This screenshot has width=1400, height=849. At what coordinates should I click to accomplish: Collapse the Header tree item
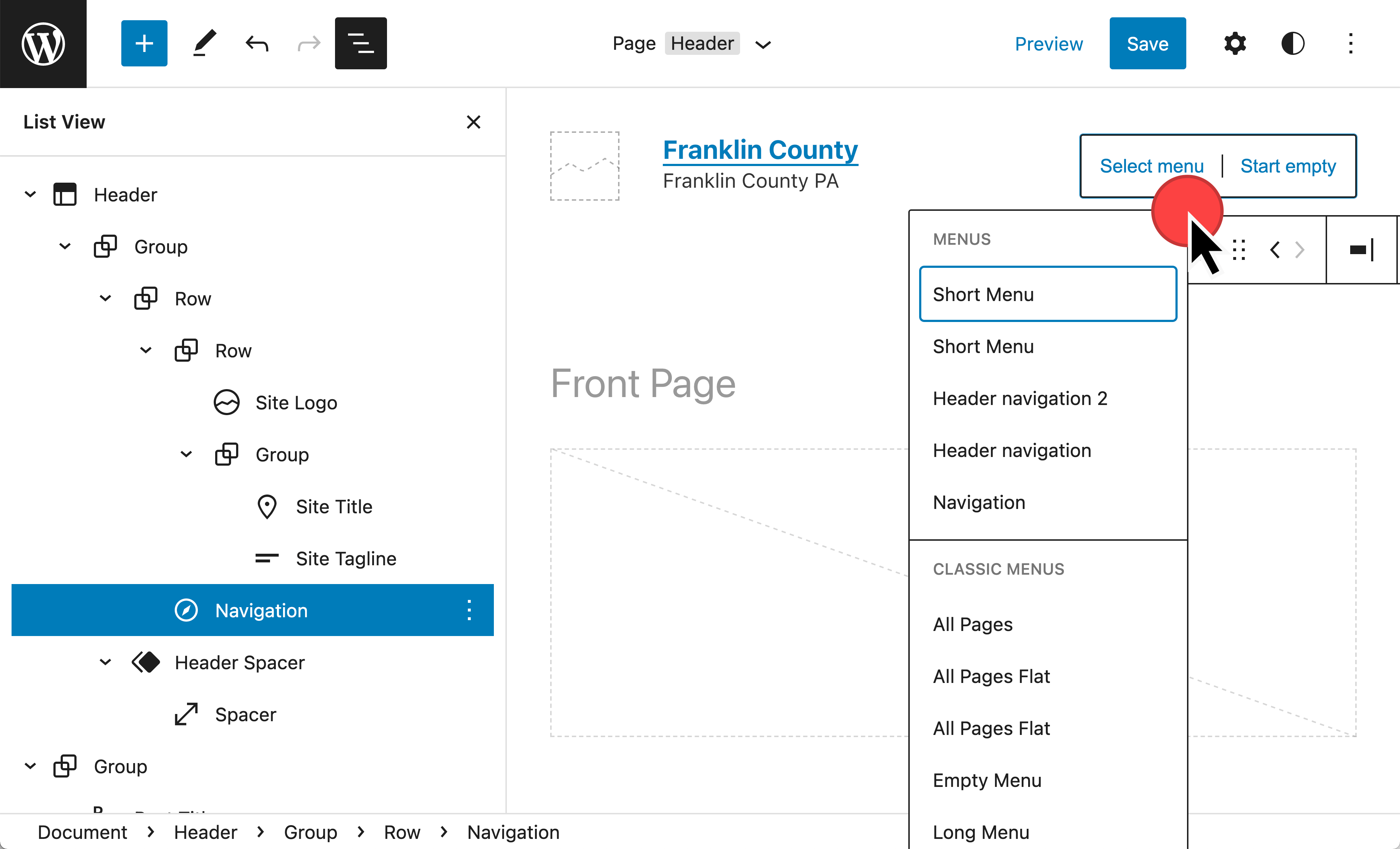click(x=30, y=194)
